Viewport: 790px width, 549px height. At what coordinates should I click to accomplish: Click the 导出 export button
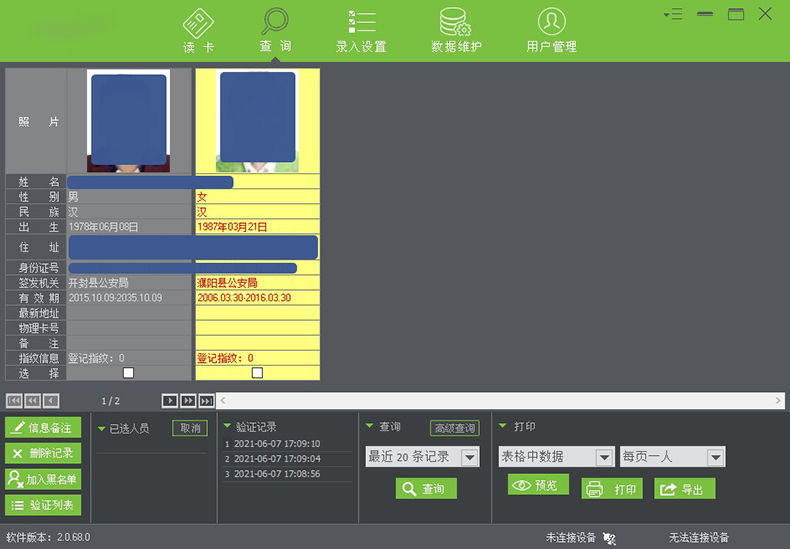684,489
